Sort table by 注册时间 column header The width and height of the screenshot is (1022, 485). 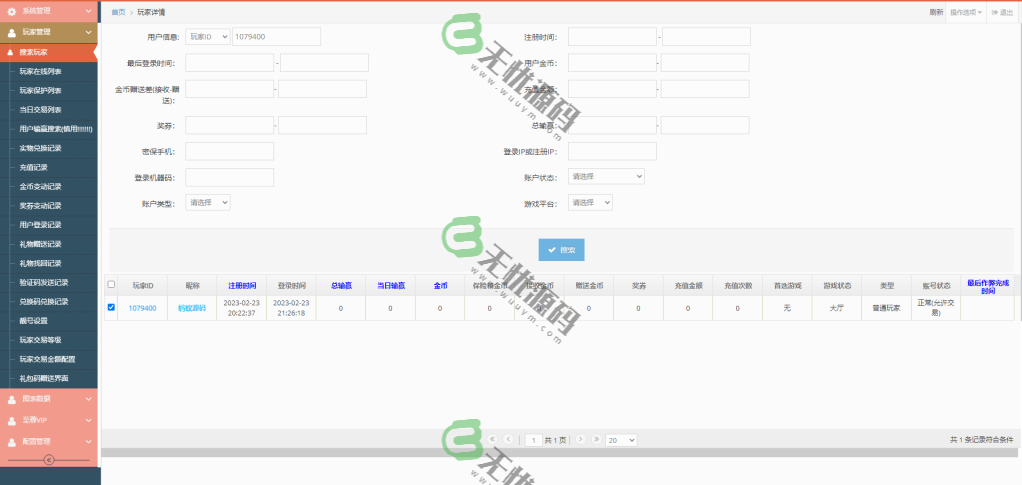click(x=242, y=285)
